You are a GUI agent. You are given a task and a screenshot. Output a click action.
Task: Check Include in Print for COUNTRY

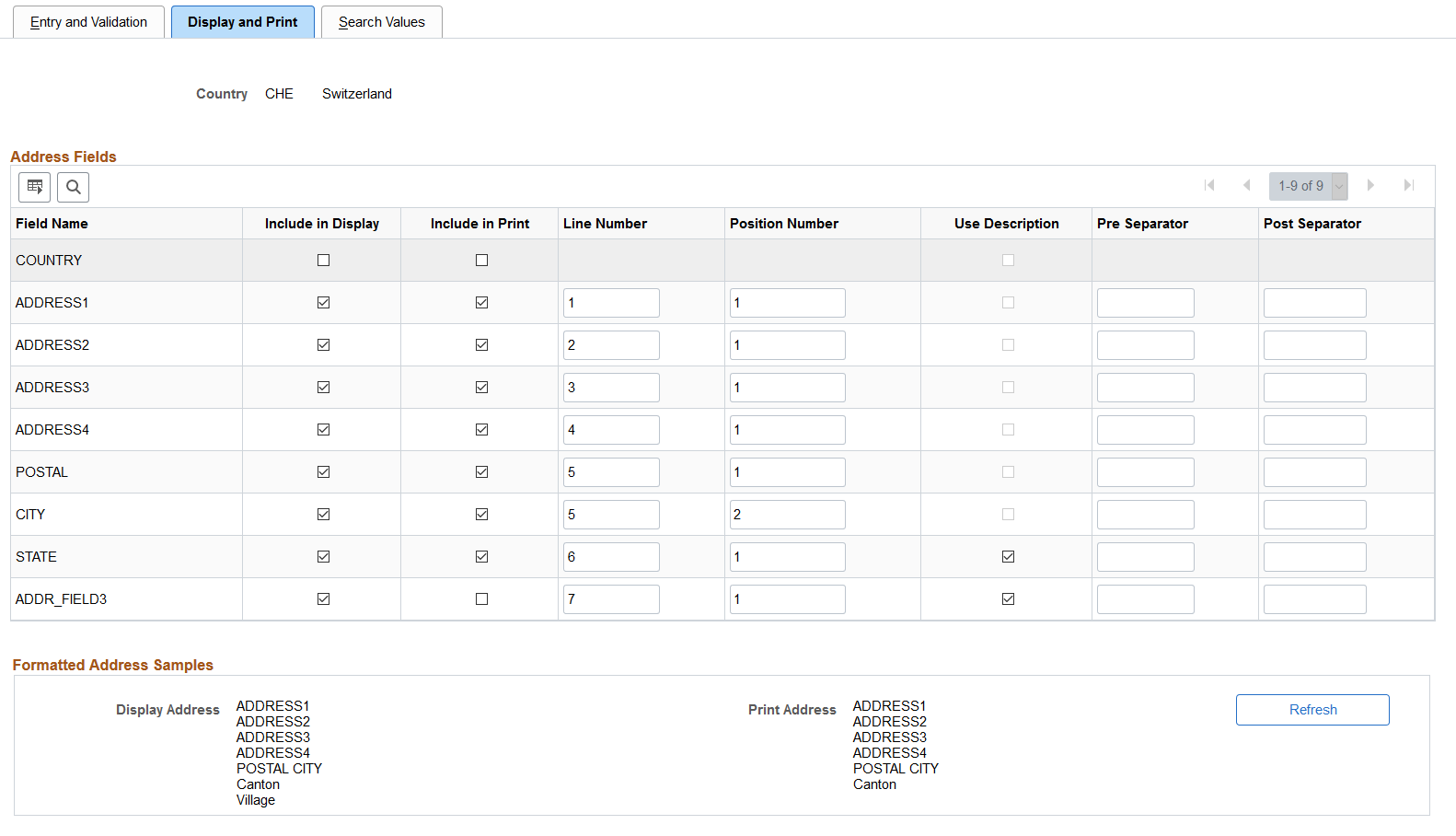[x=481, y=261]
